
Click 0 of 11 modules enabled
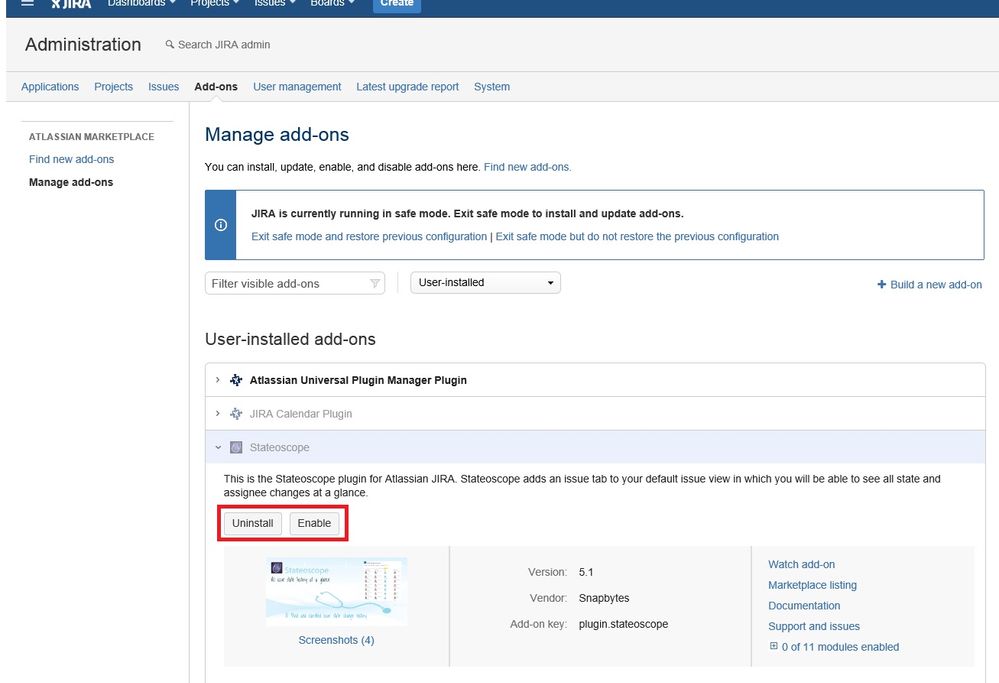coord(840,647)
